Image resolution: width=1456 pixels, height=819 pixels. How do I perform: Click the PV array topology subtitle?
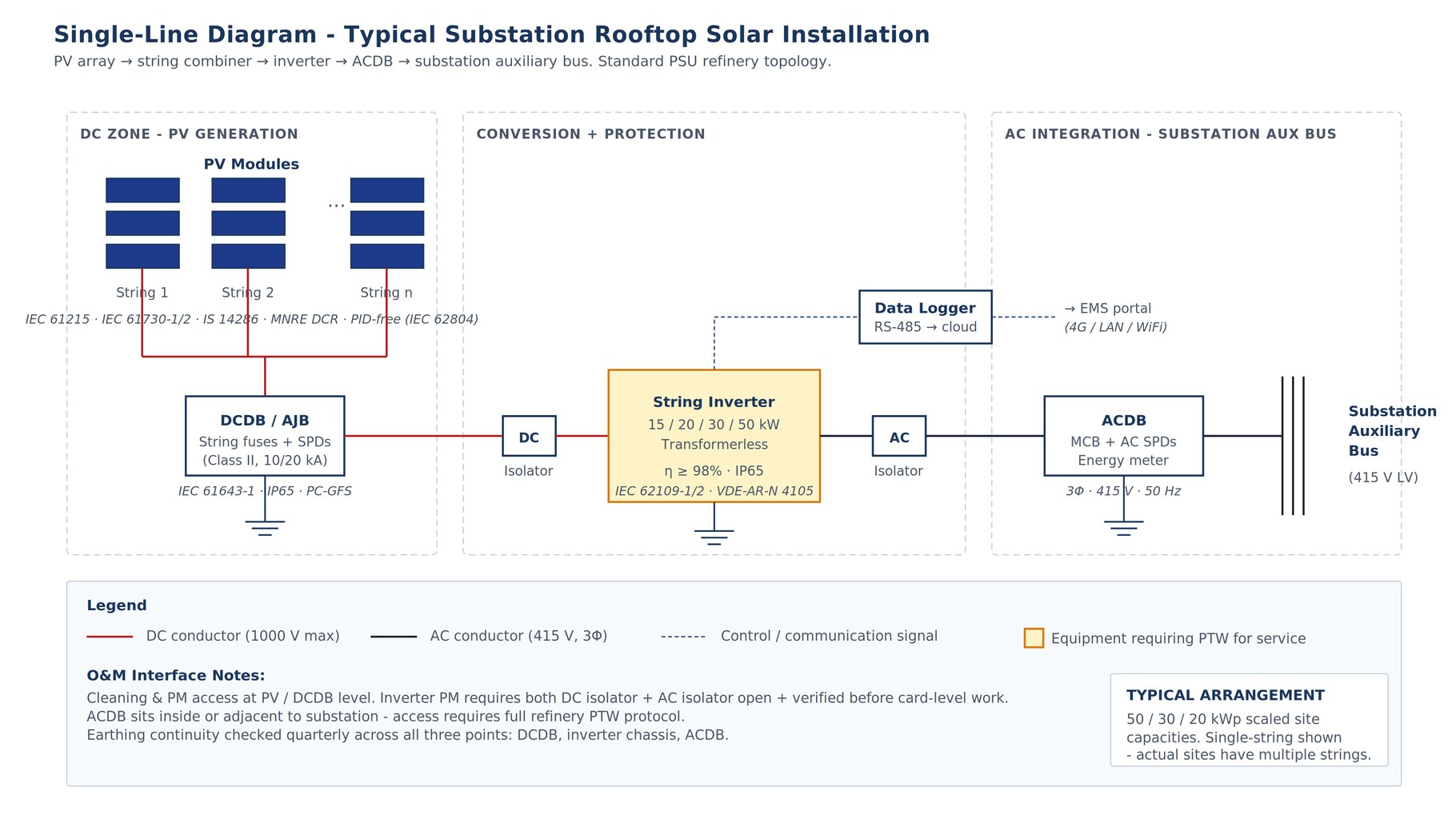coord(442,62)
